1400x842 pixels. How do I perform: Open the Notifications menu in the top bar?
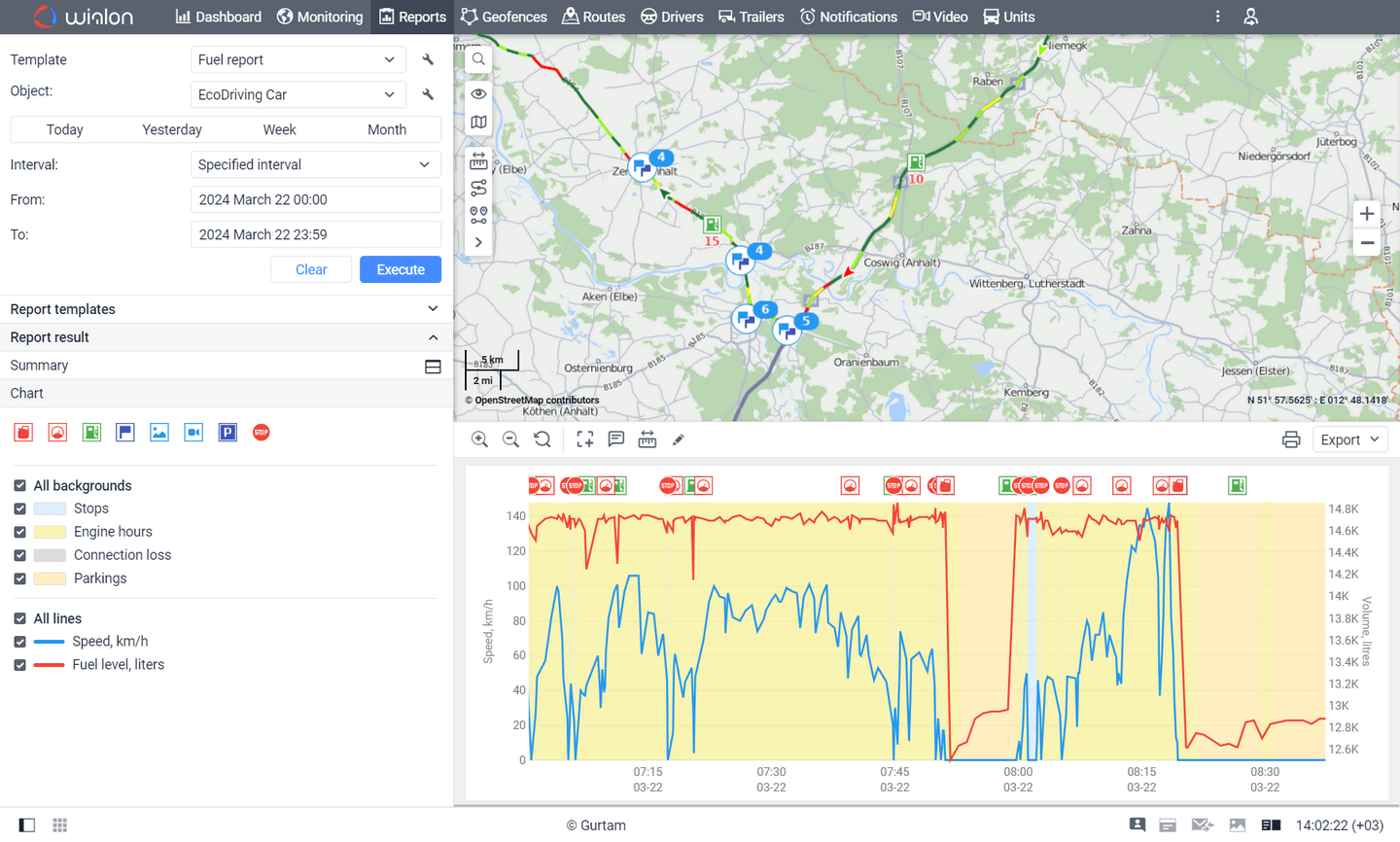tap(848, 17)
